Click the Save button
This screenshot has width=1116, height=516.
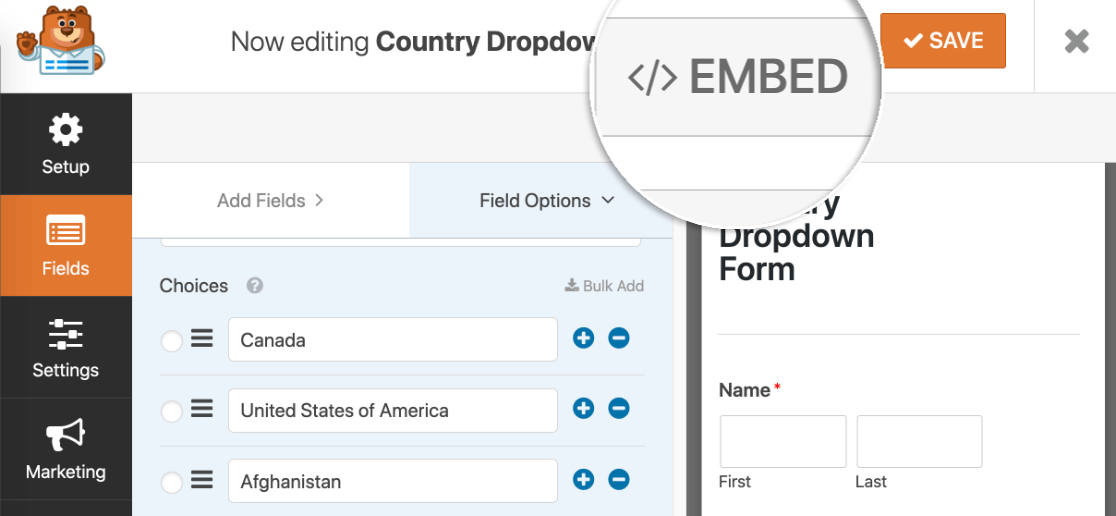942,41
